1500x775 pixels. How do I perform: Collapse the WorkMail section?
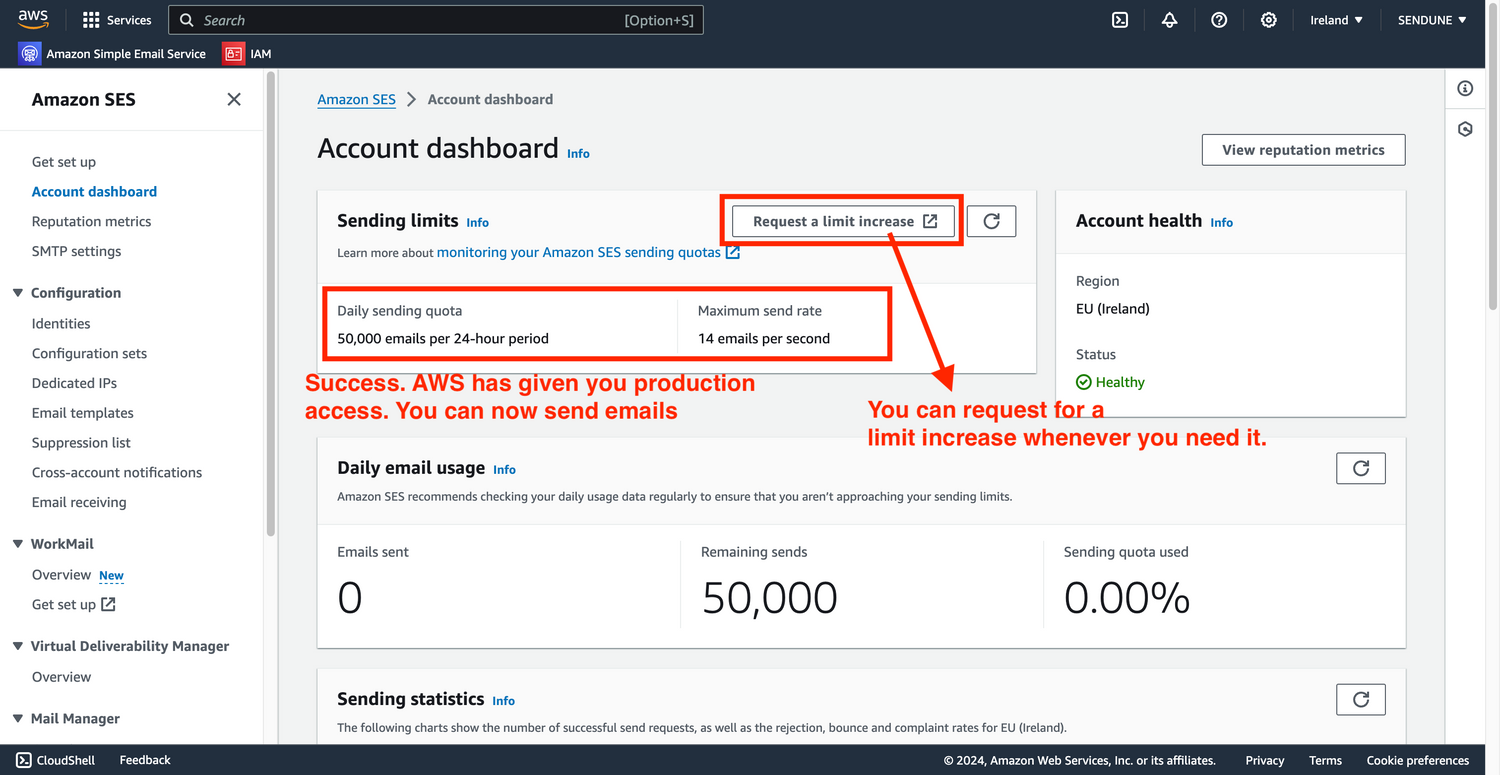(18, 544)
